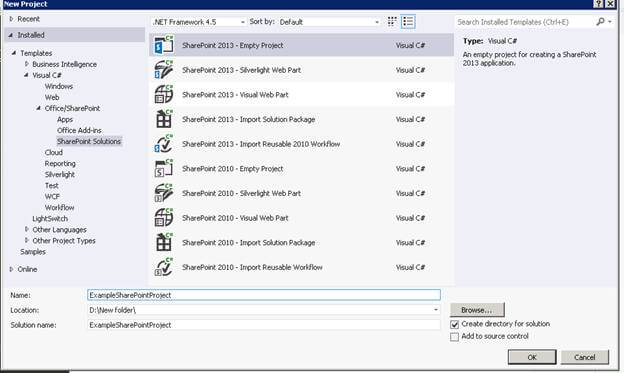The width and height of the screenshot is (624, 373).
Task: Select SharePoint 2013 Empty Project template icon
Action: (x=164, y=45)
